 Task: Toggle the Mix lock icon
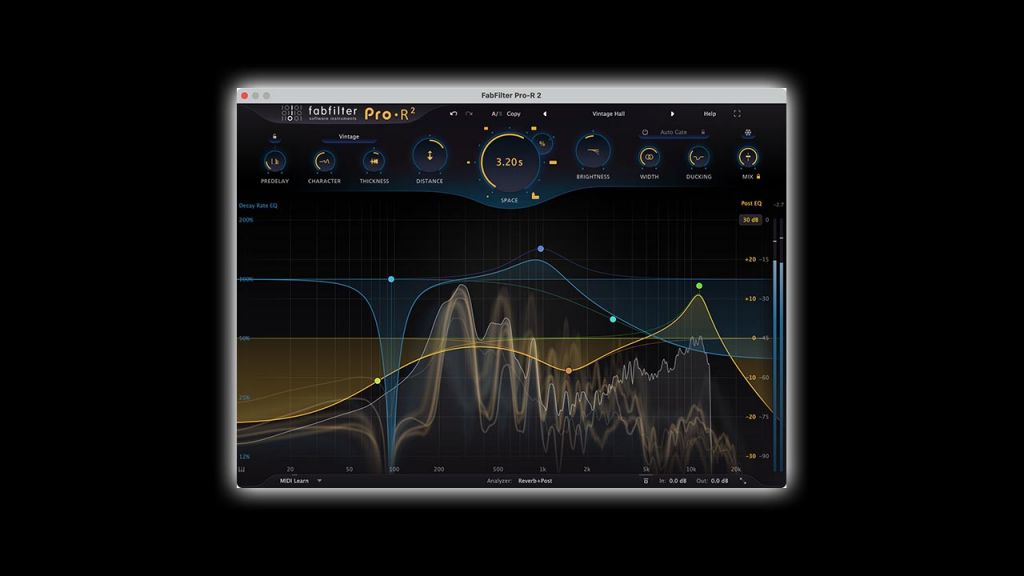click(x=758, y=176)
